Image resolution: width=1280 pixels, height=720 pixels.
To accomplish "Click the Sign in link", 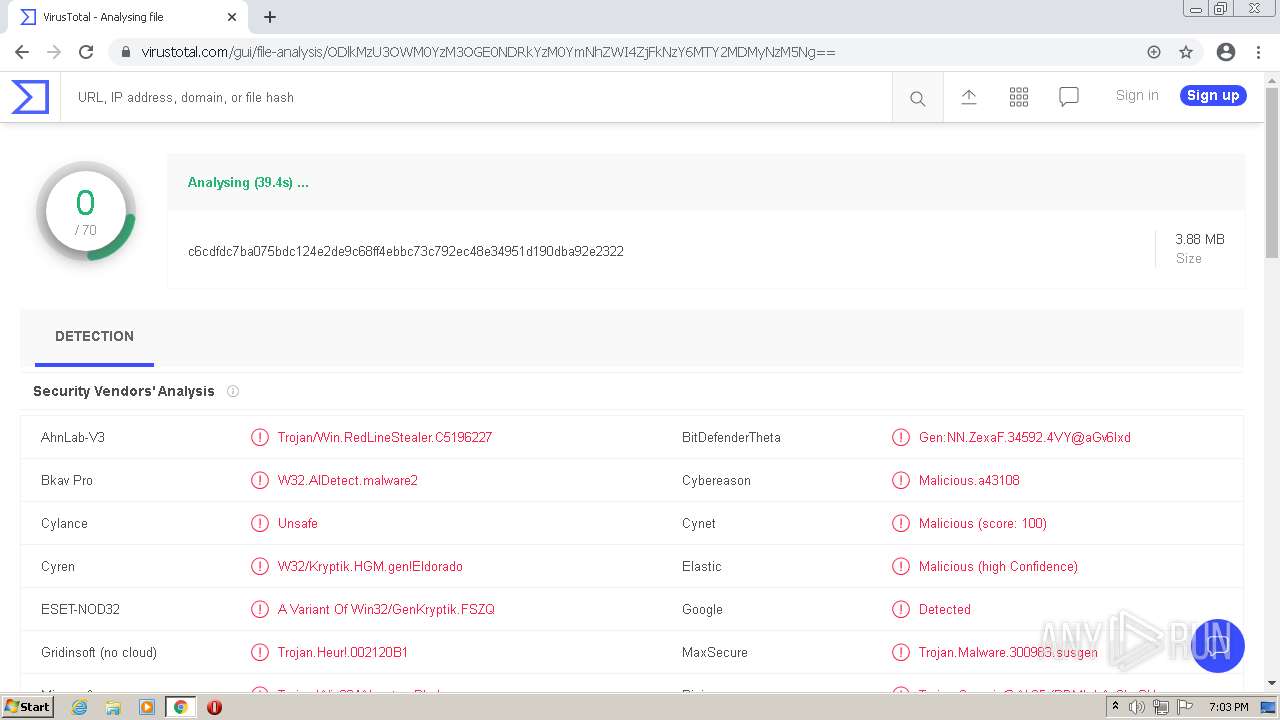I will [x=1137, y=95].
